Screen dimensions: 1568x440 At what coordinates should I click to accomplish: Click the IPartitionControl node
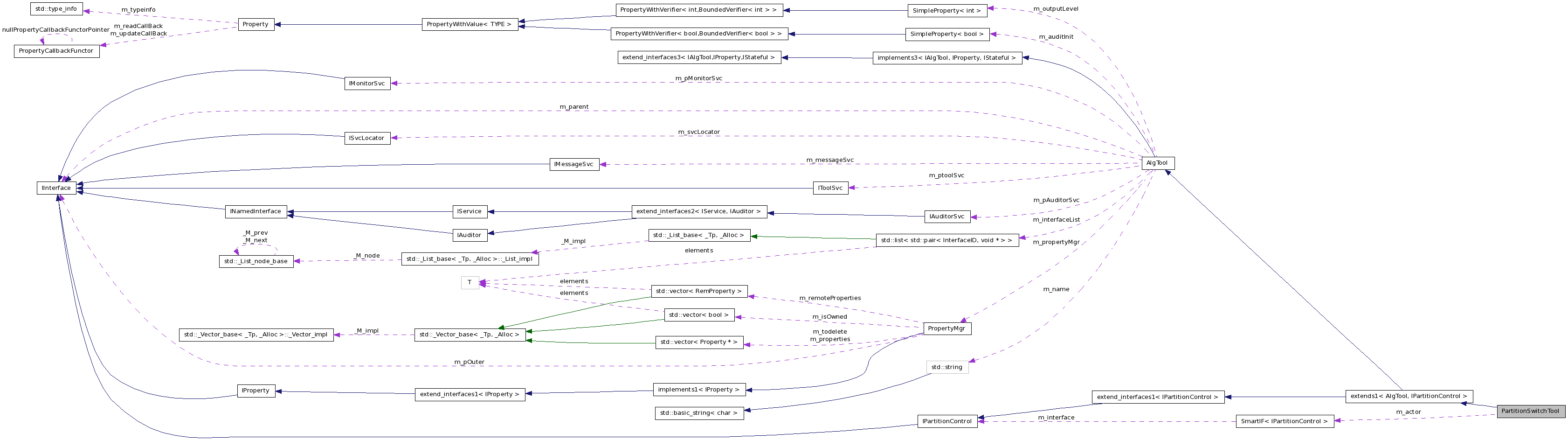pos(947,420)
